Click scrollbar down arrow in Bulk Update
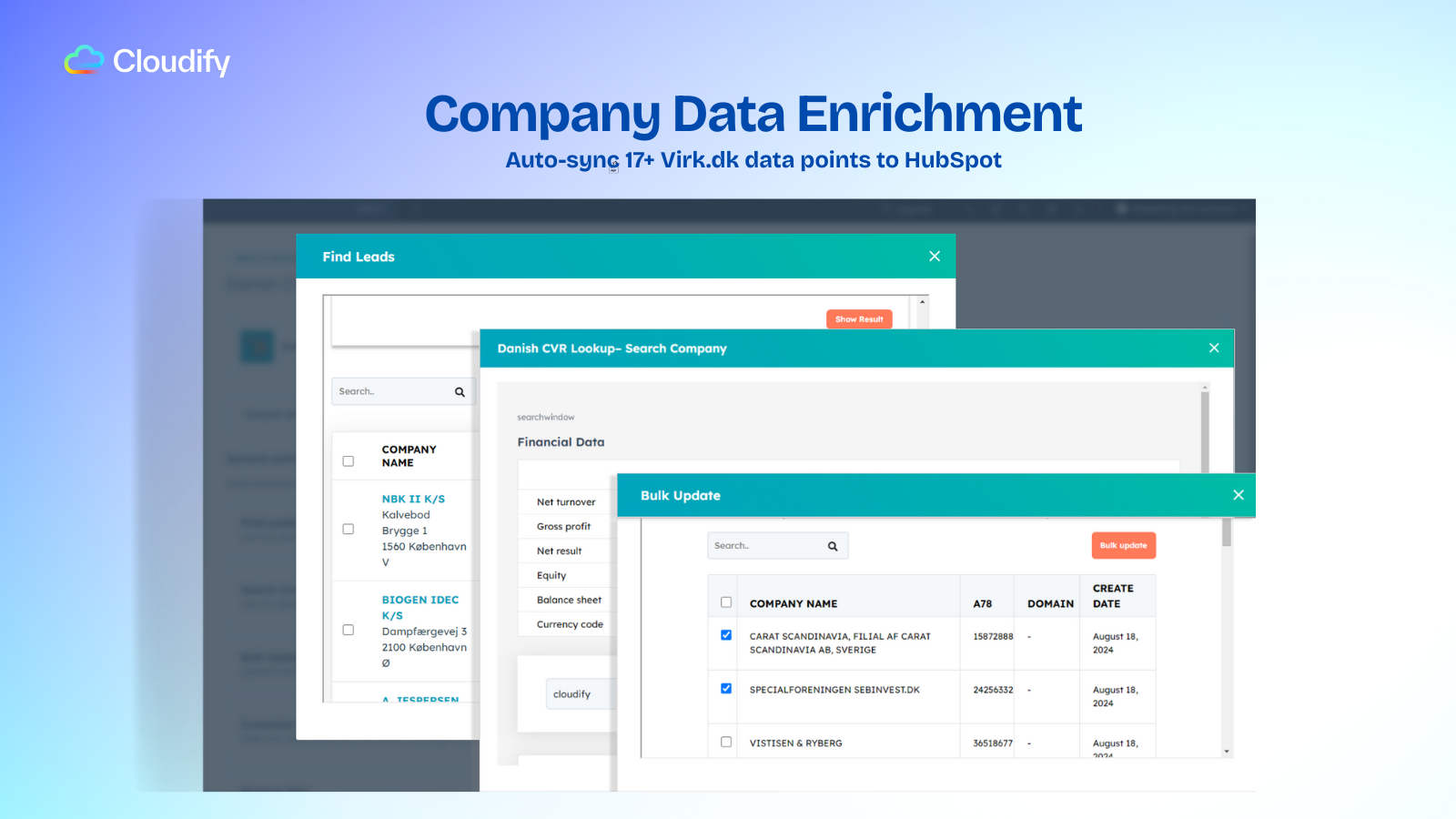Viewport: 1456px width, 819px height. 1227,752
